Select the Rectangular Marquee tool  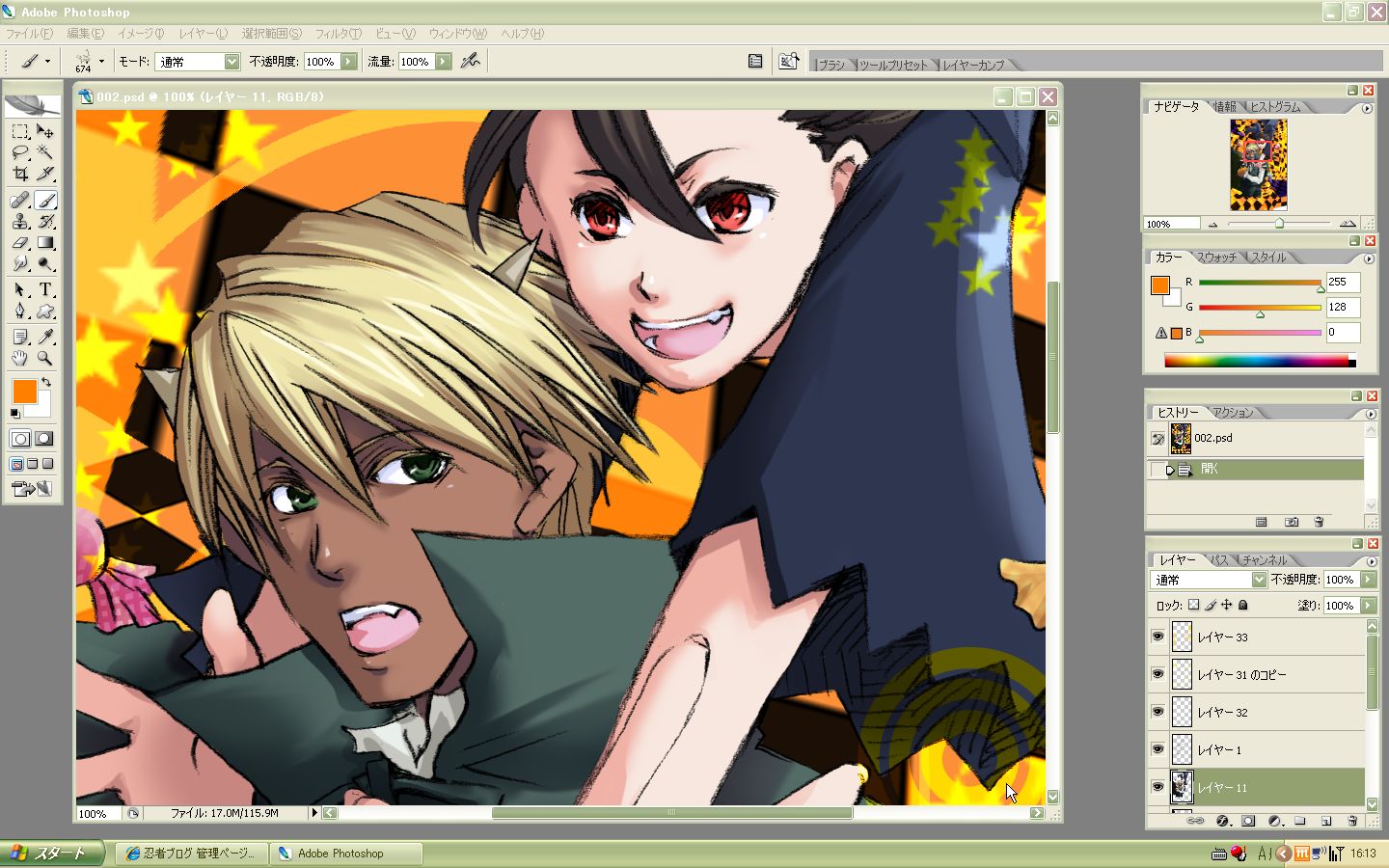(x=20, y=131)
